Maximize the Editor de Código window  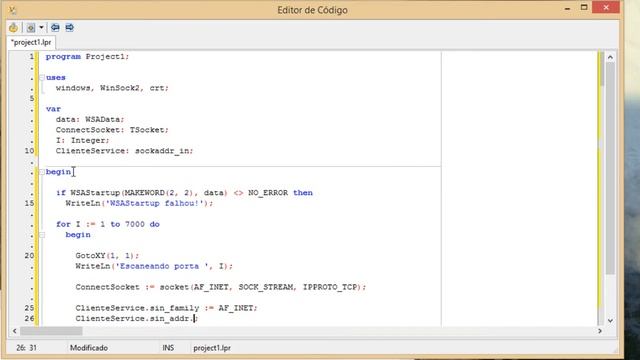(x=584, y=8)
